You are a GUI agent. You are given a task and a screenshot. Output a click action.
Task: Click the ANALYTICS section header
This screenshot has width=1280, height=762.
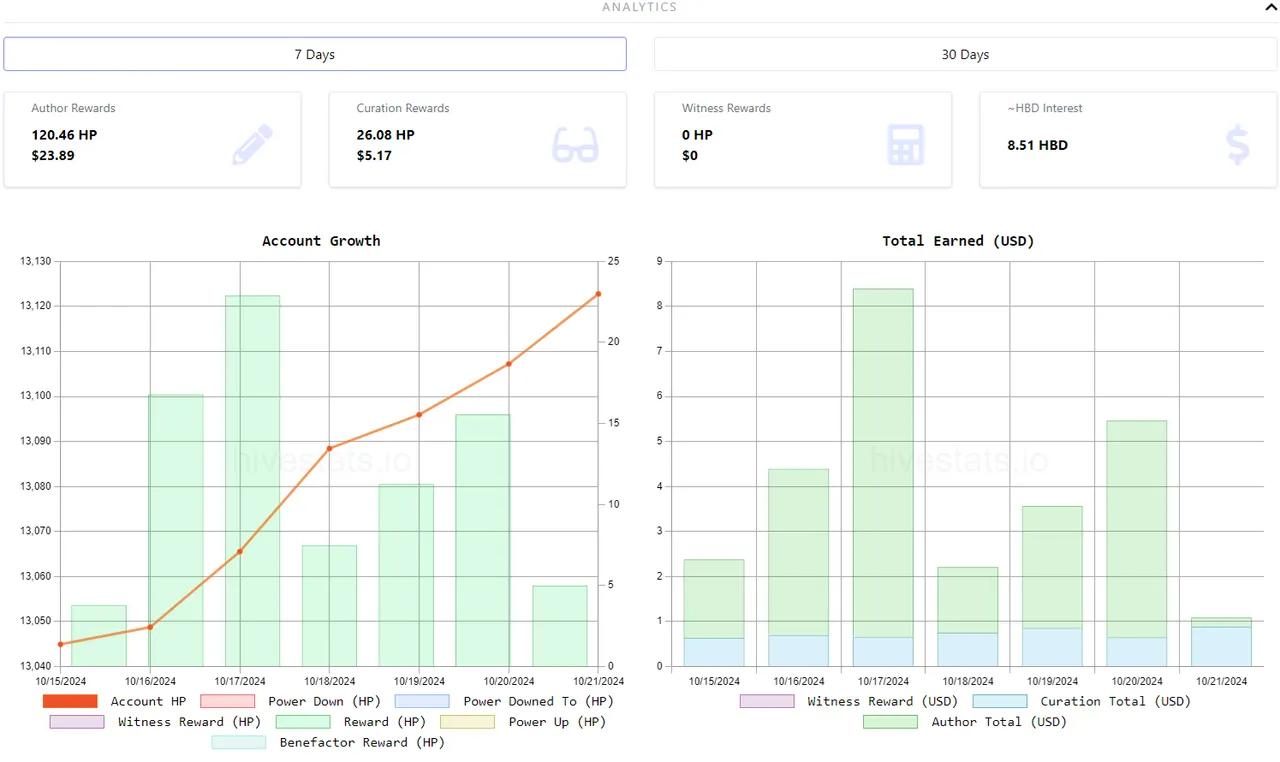(639, 7)
